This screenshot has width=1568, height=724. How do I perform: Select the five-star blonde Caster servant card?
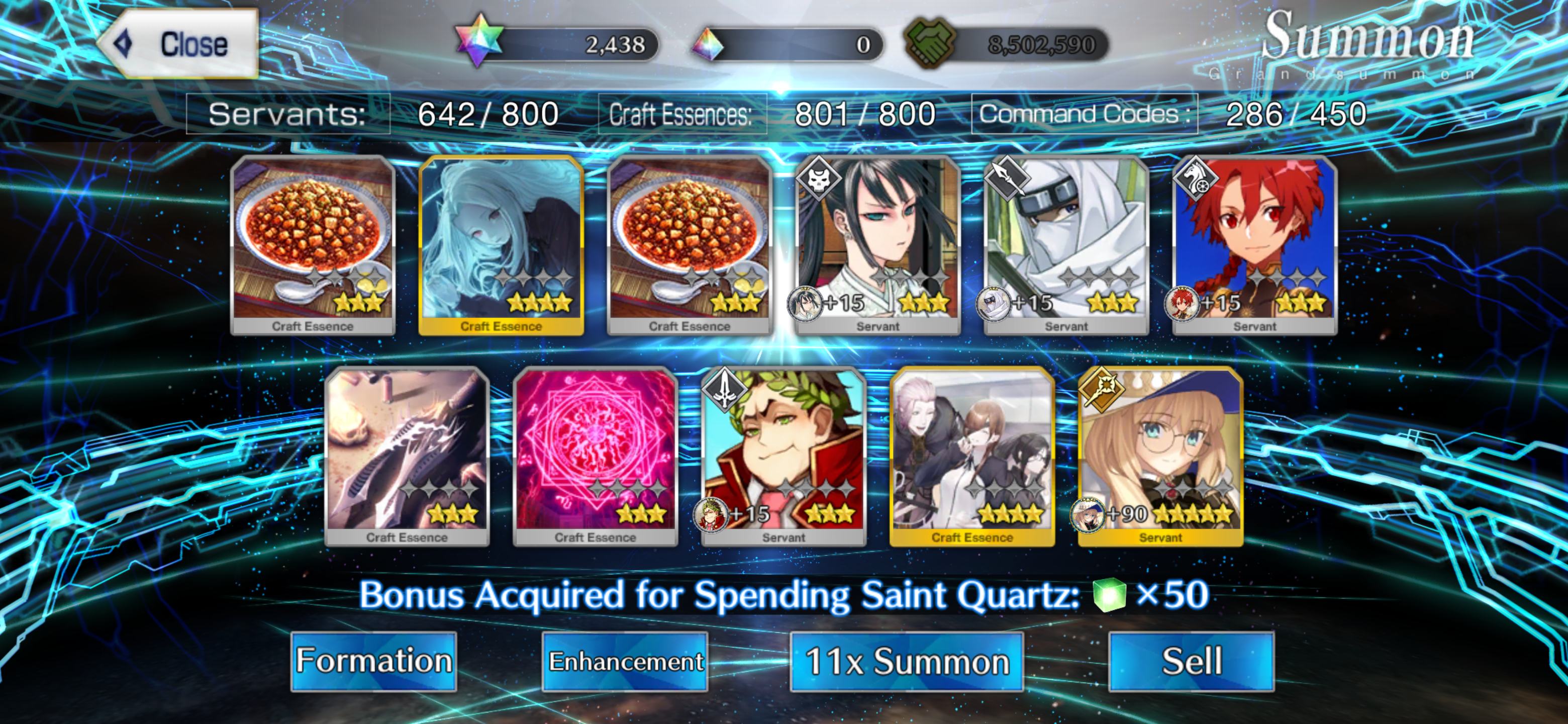pyautogui.click(x=1160, y=457)
